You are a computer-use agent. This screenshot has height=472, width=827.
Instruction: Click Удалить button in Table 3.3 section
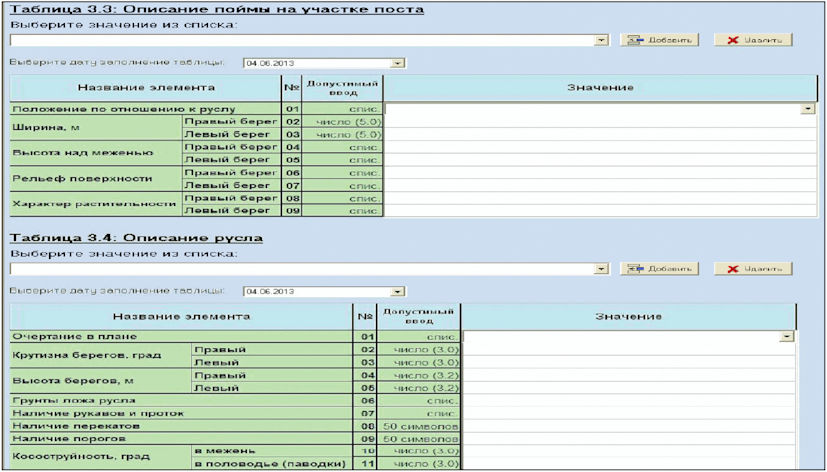pyautogui.click(x=752, y=40)
